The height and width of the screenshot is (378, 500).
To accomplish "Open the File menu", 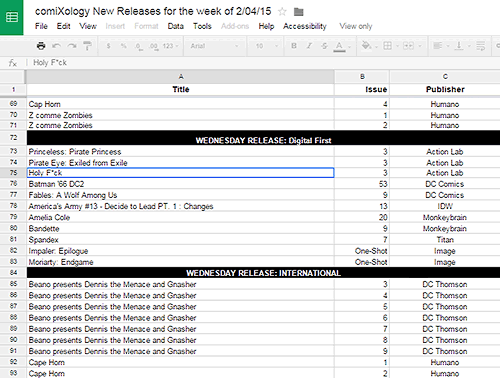I will [41, 26].
